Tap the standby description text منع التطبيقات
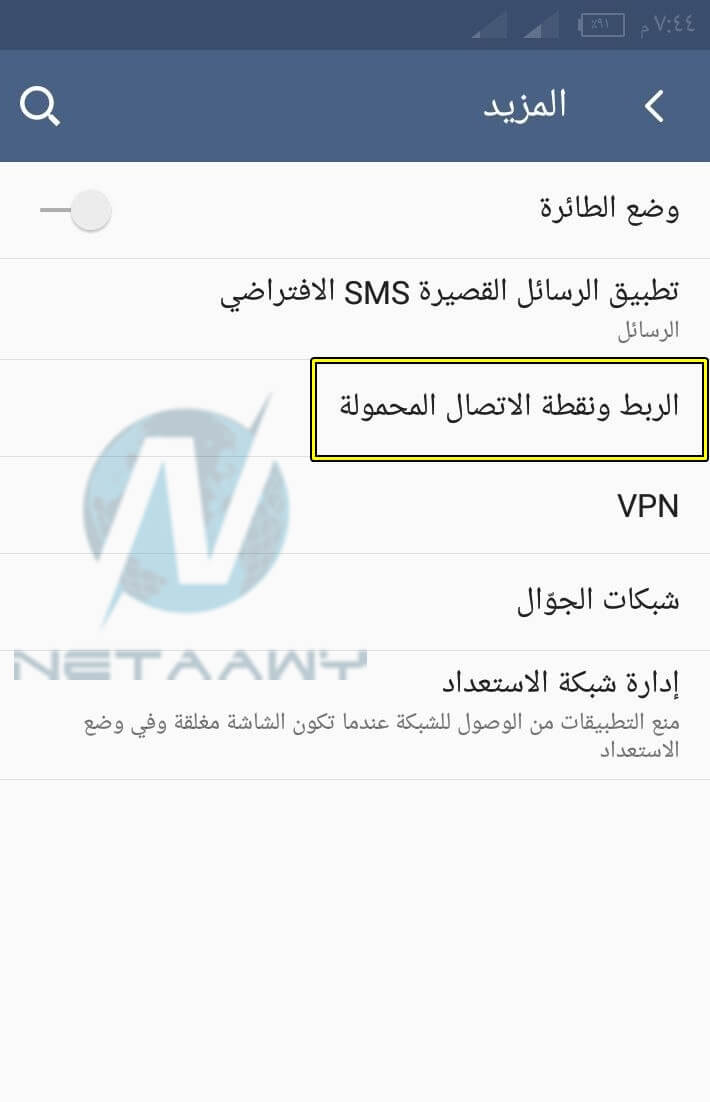Viewport: 710px width, 1102px height. [x=382, y=736]
